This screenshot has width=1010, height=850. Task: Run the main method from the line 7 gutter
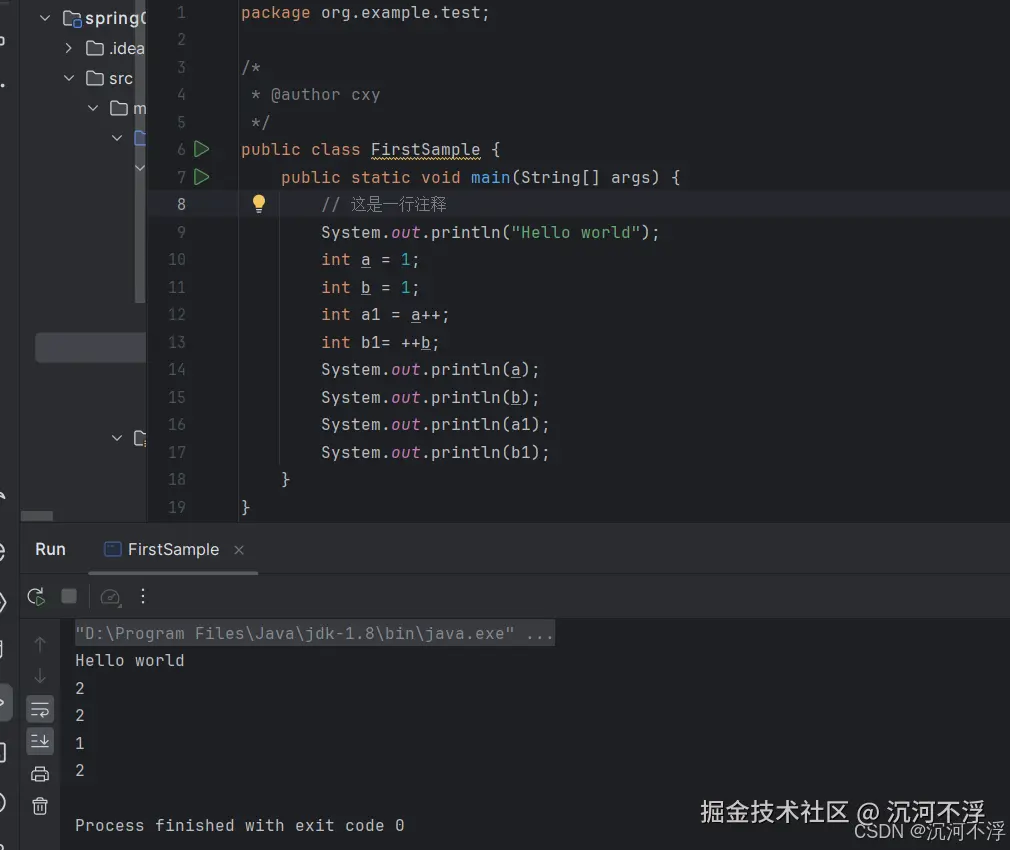pyautogui.click(x=202, y=177)
